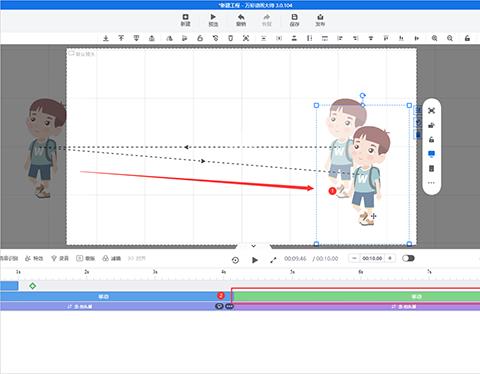Click the Publish icon in top toolbar

click(x=320, y=17)
